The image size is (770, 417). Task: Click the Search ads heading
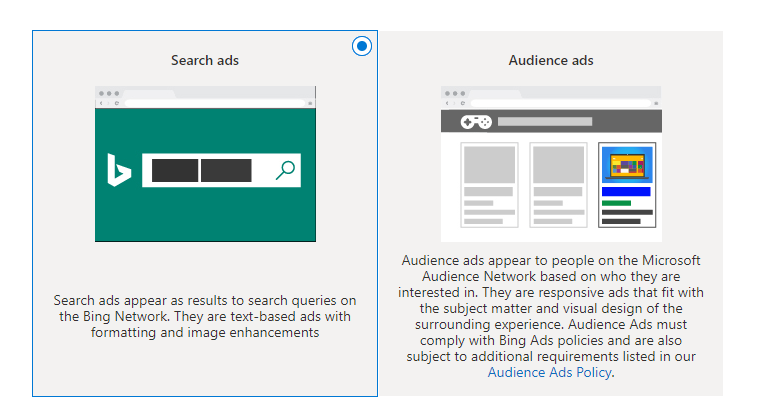pyautogui.click(x=205, y=60)
